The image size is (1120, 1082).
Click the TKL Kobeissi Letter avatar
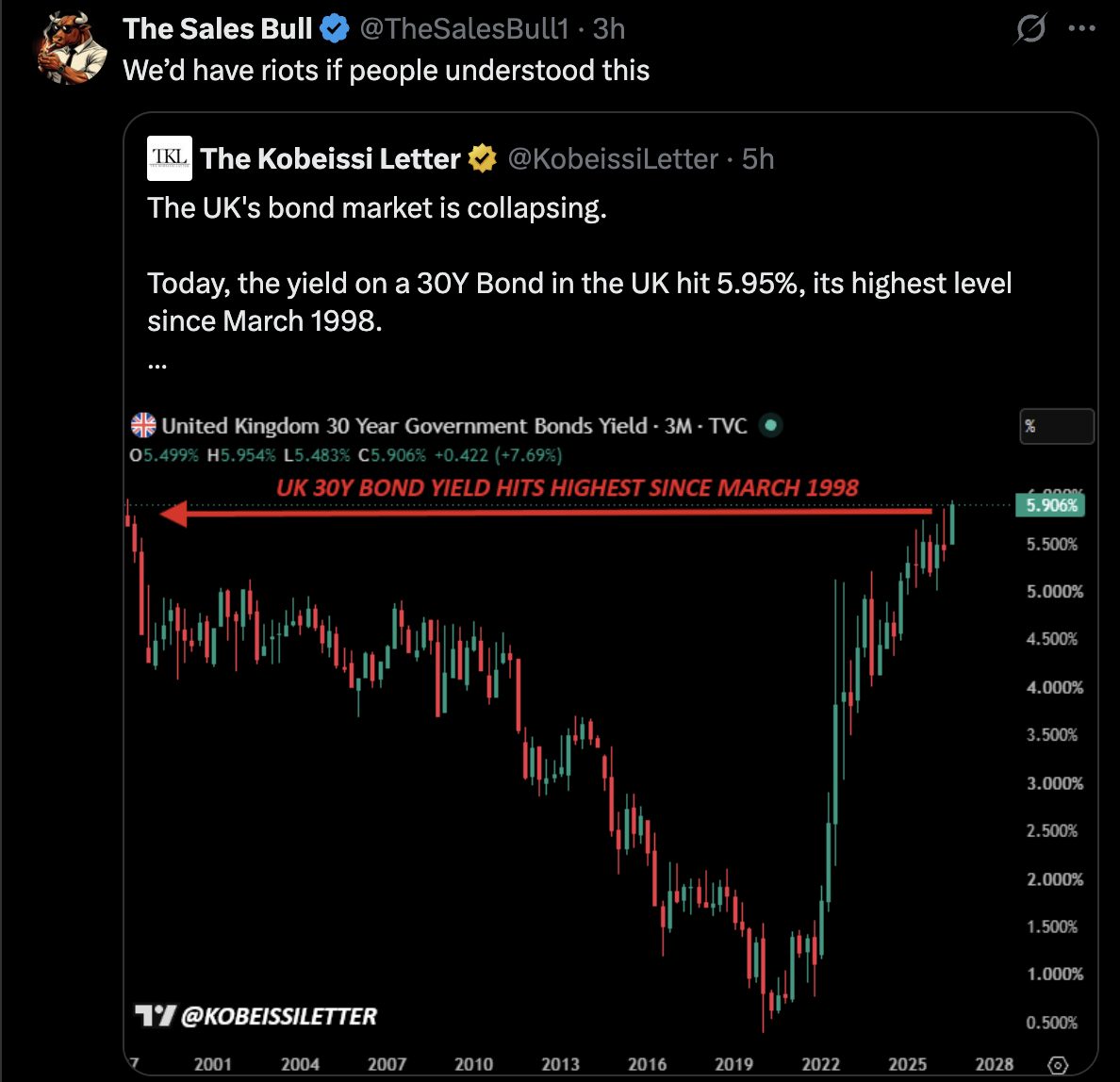170,158
